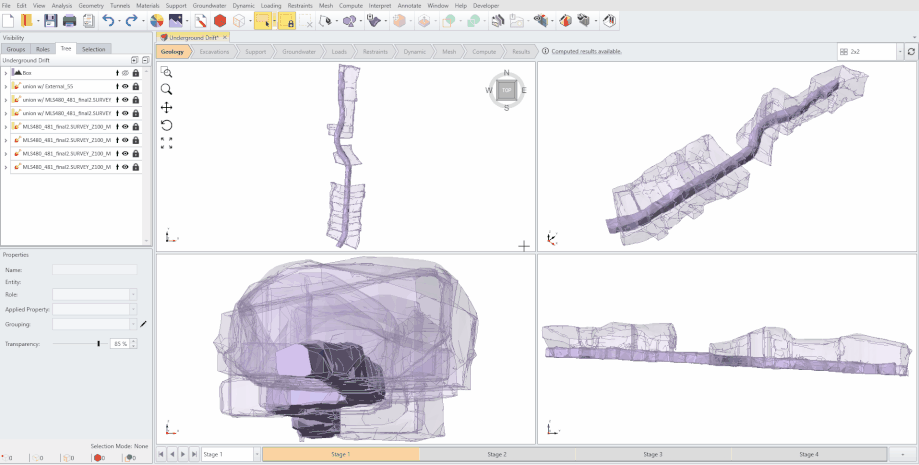The image size is (919, 465).
Task: Open the 2x2 viewport layout dropdown
Action: tap(900, 51)
